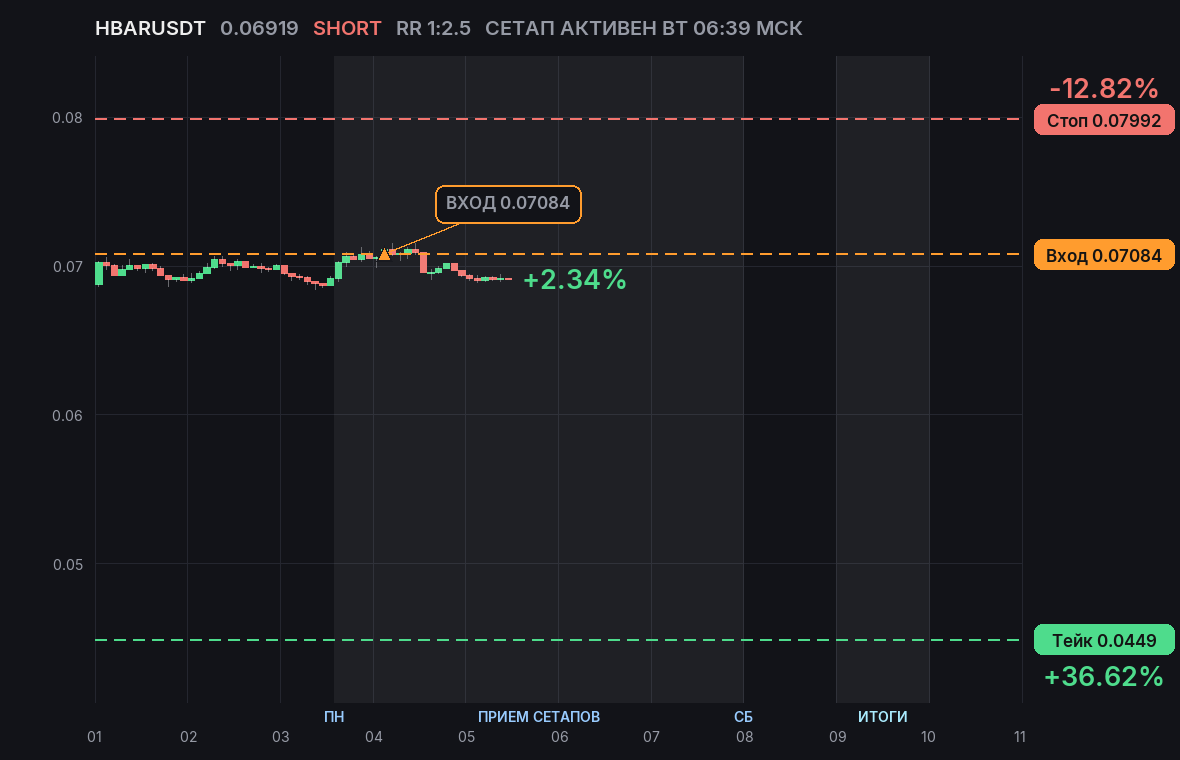Screen dimensions: 1180x760
Task: Click the SHORT direction label
Action: pyautogui.click(x=347, y=29)
